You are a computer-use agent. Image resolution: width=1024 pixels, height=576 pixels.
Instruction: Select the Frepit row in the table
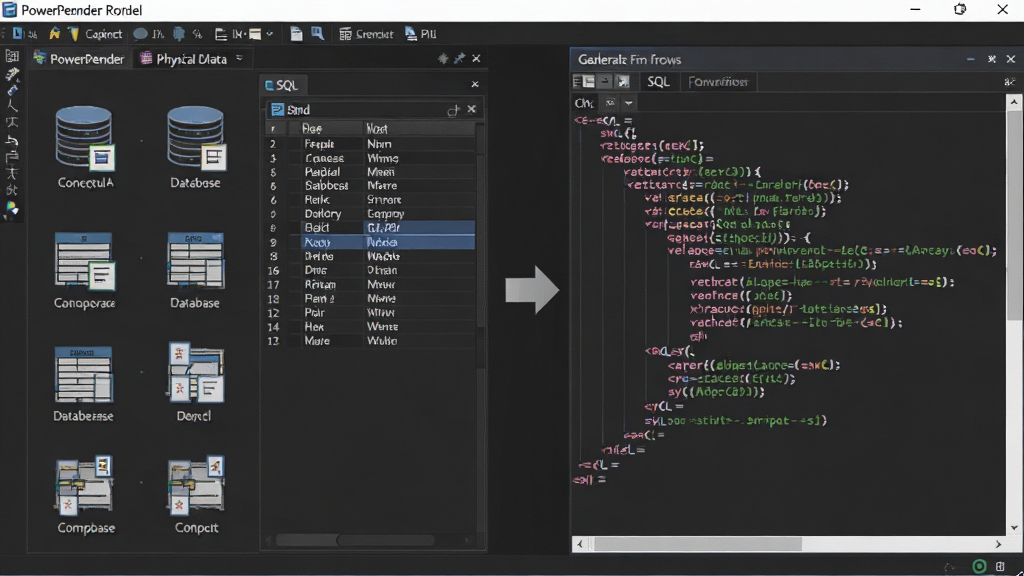pos(370,144)
